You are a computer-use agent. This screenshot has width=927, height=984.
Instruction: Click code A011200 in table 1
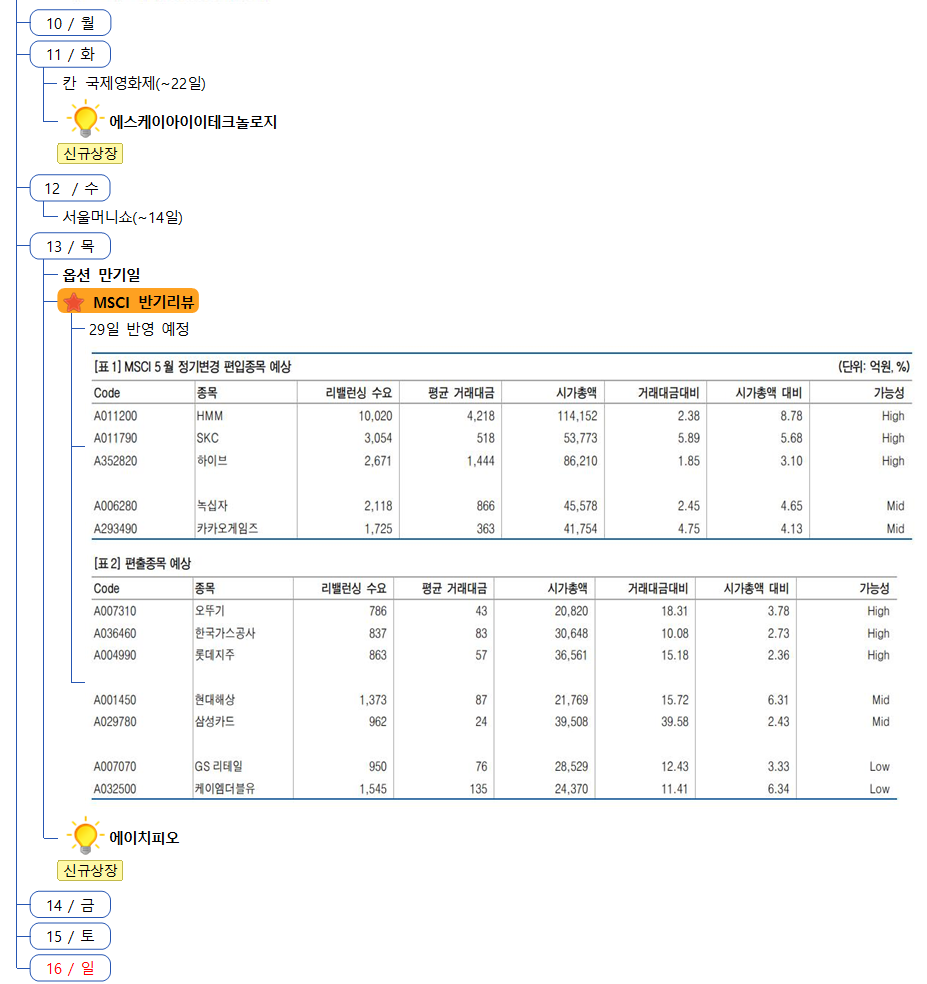(115, 416)
